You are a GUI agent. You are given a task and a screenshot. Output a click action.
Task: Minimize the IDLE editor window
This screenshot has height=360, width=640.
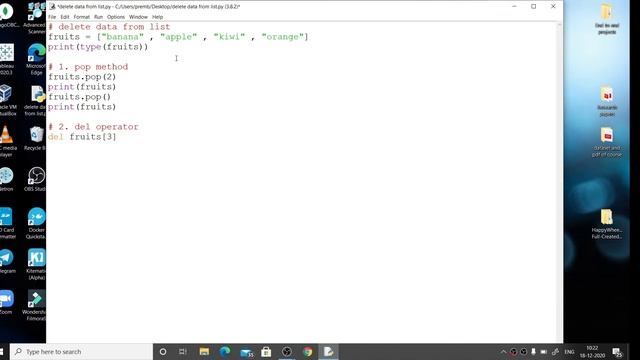(514, 6)
